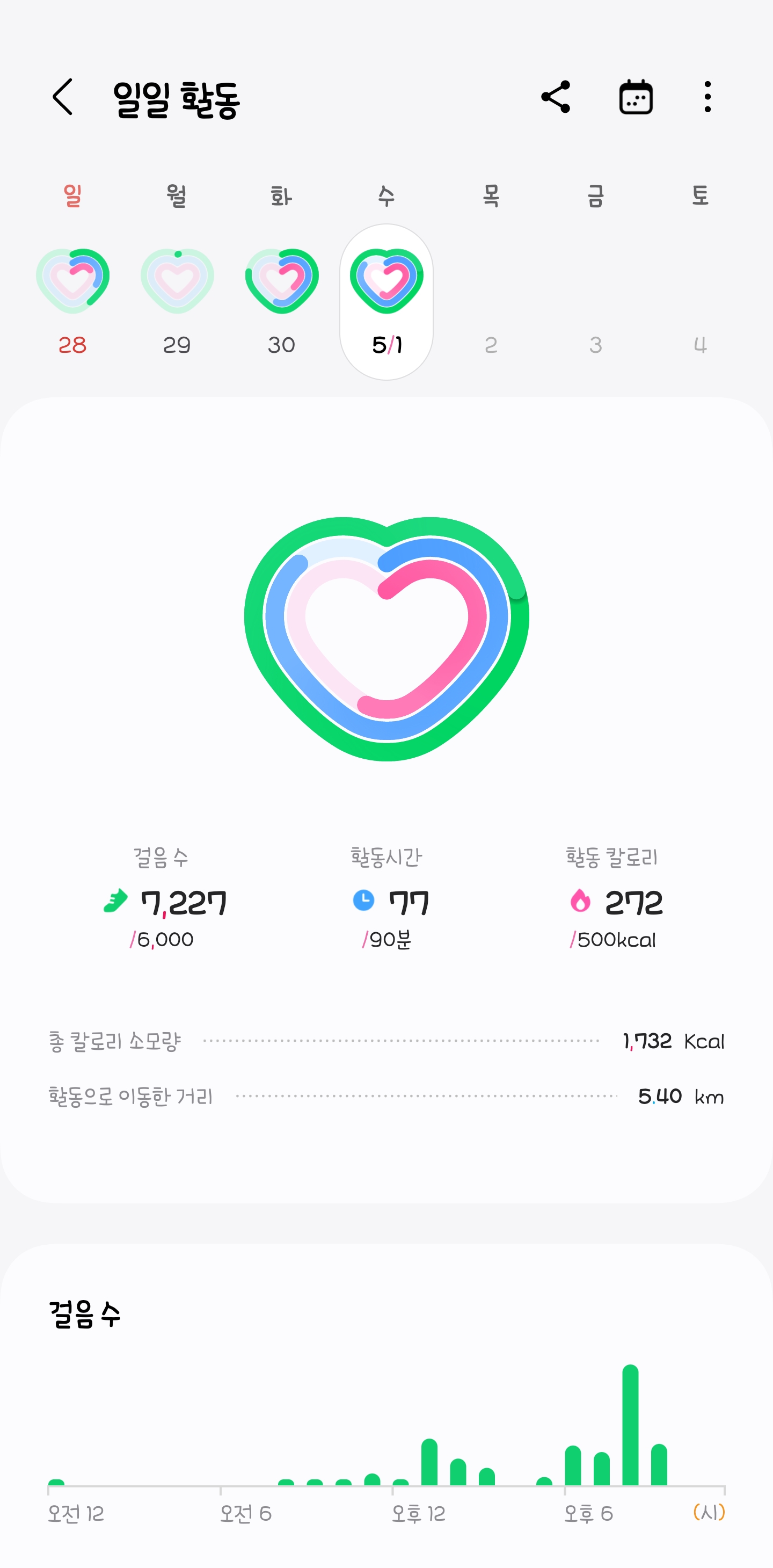The image size is (773, 1568).
Task: Tap the tallest bar in steps chart
Action: [630, 1424]
